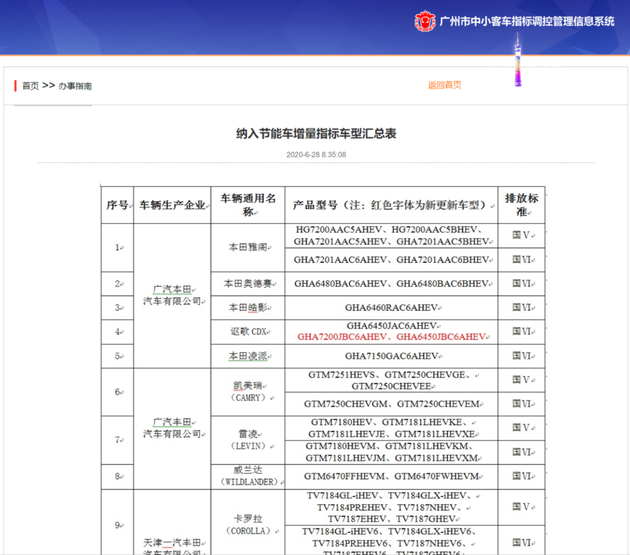The width and height of the screenshot is (630, 555).
Task: Click the 车辆生产企业 column header
Action: pos(172,205)
